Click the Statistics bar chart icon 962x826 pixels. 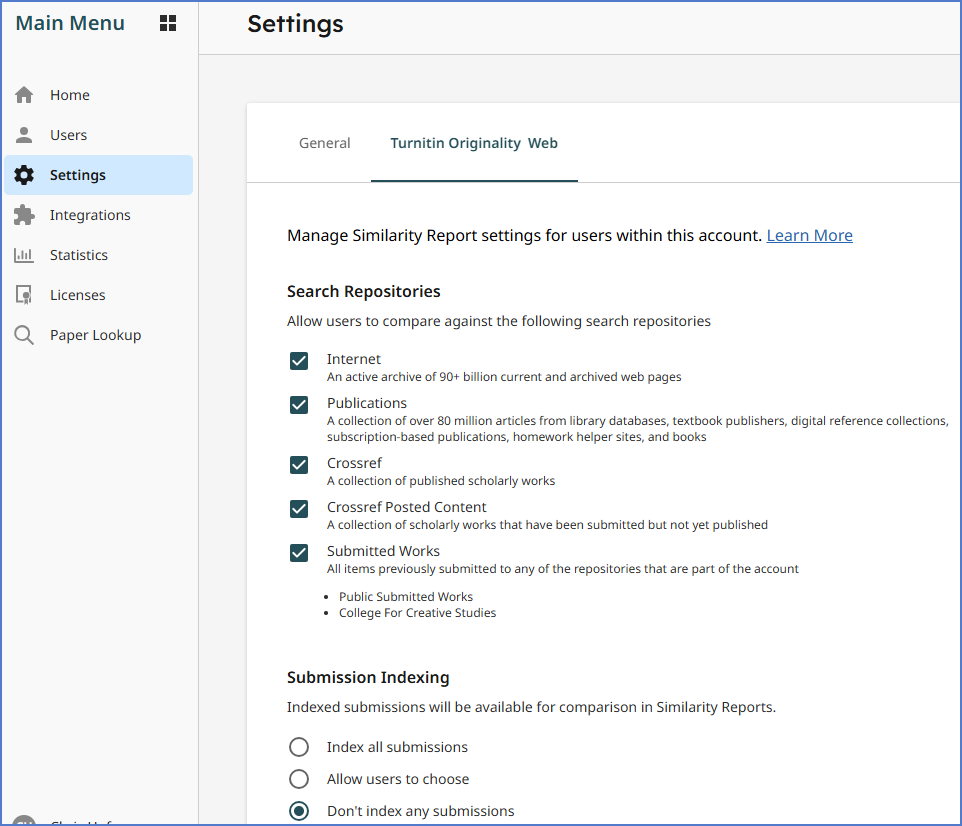click(24, 255)
